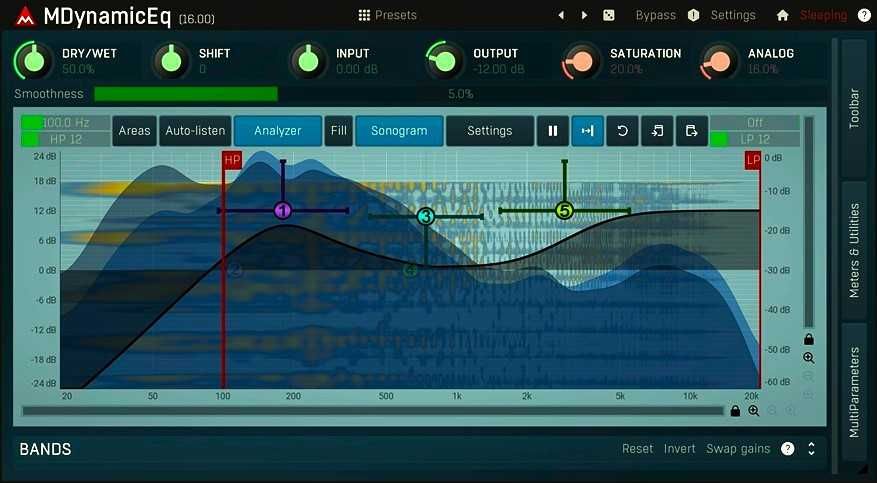Click the horizontal zoom-in magnifier

pos(754,411)
